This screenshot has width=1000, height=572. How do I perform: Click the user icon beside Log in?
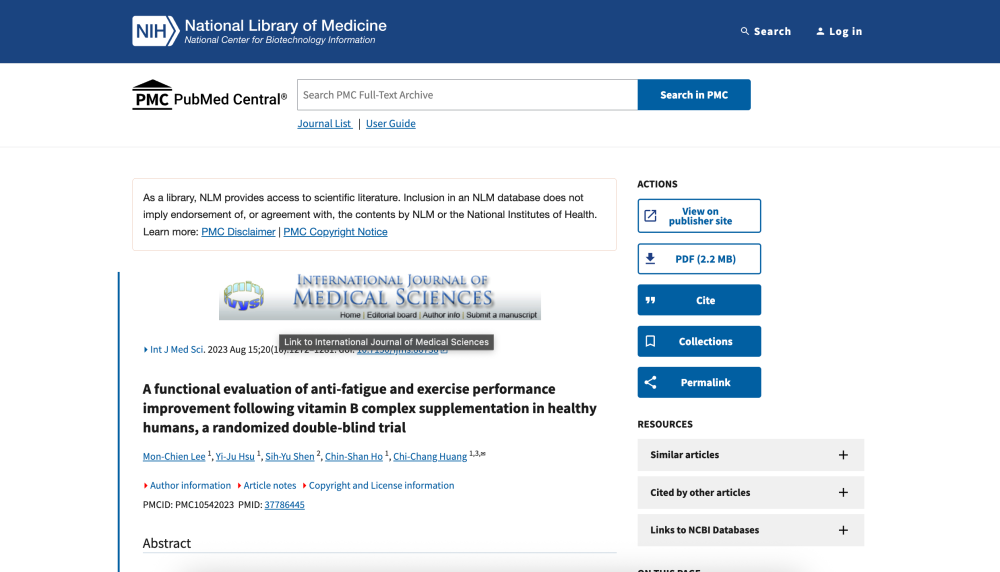pyautogui.click(x=820, y=31)
